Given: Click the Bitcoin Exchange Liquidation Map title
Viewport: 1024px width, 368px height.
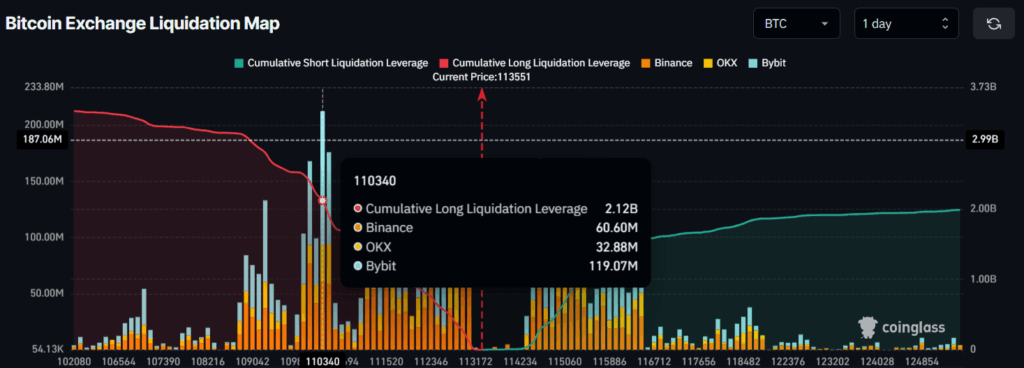Looking at the screenshot, I should (x=143, y=24).
